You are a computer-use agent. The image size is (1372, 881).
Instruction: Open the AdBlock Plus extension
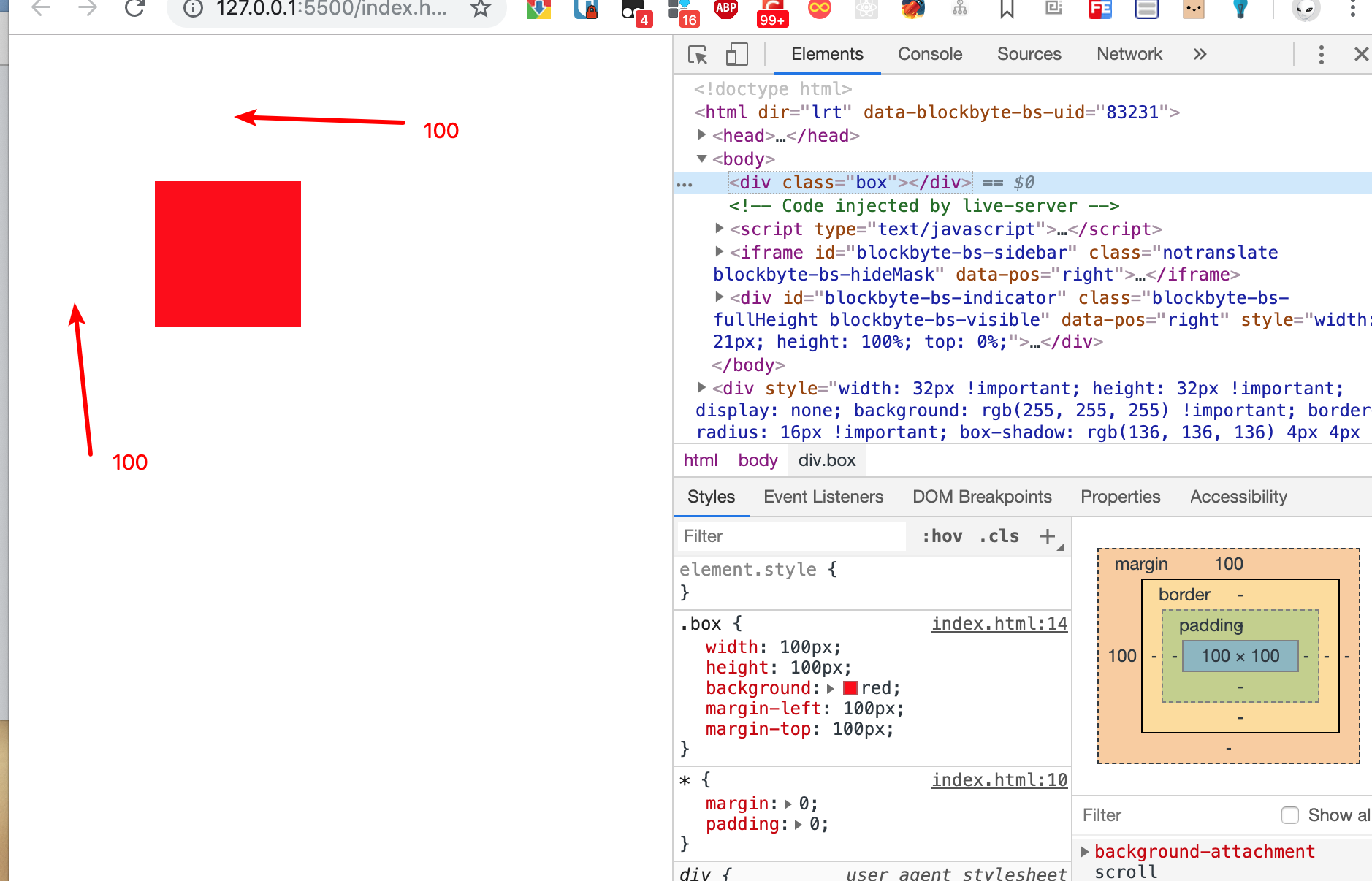(726, 9)
